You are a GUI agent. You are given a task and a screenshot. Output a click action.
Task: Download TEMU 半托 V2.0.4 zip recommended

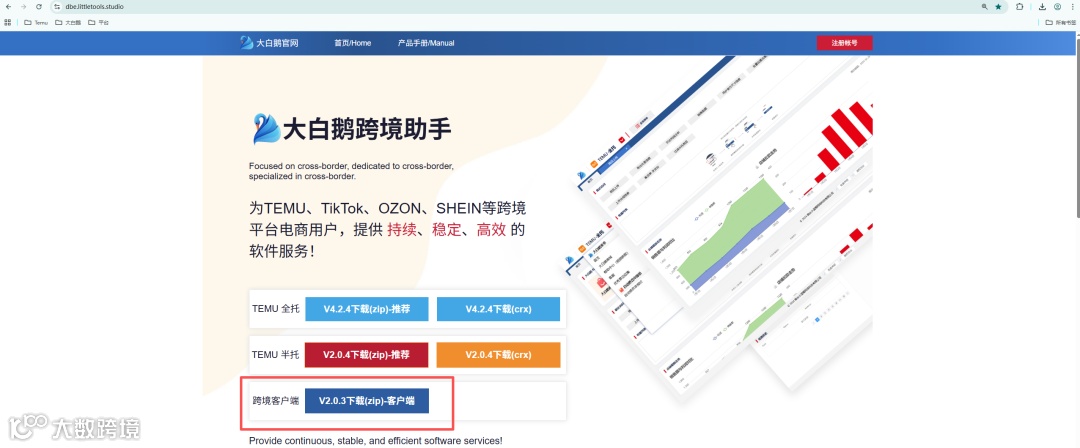(x=366, y=355)
